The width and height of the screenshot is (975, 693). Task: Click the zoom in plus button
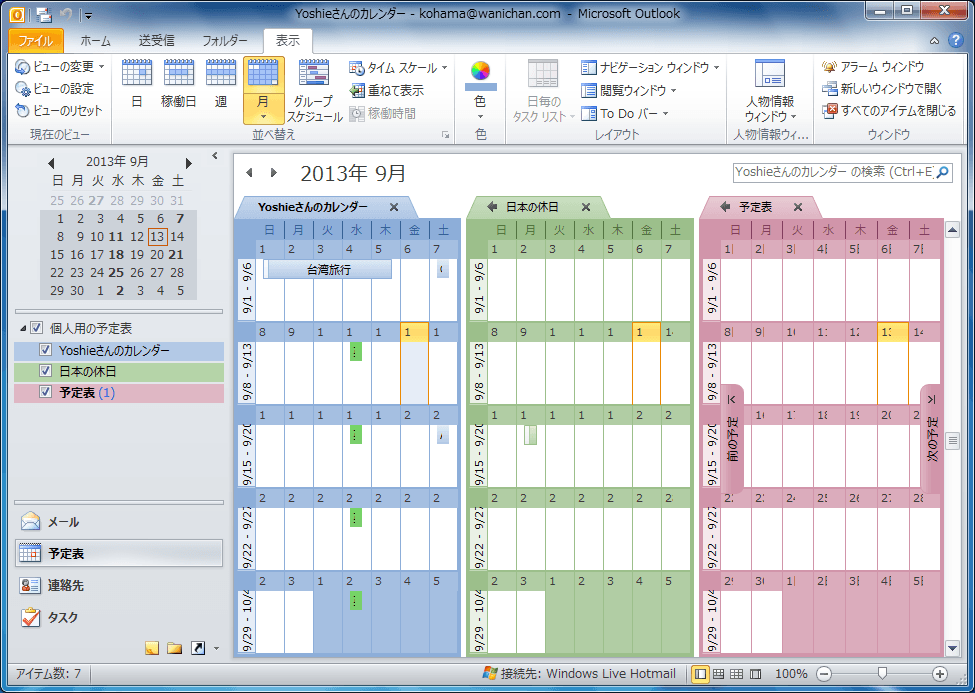940,674
